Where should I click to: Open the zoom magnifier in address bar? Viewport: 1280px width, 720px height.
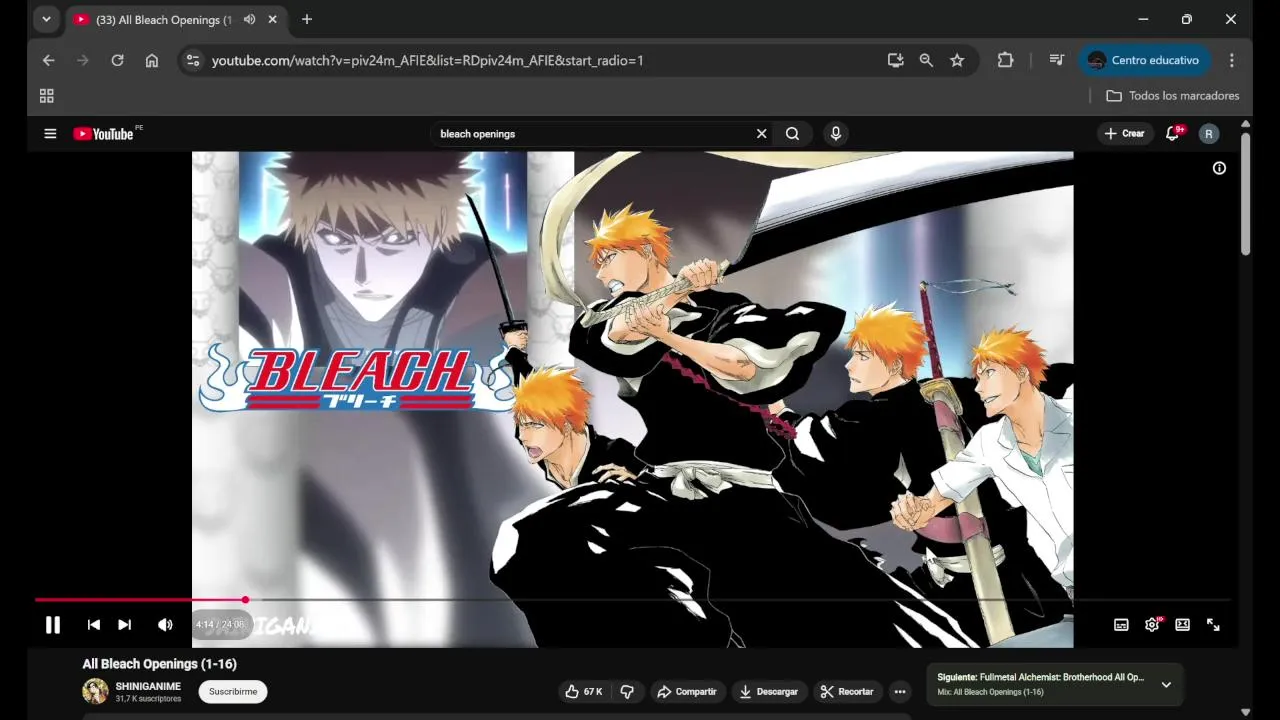(926, 60)
